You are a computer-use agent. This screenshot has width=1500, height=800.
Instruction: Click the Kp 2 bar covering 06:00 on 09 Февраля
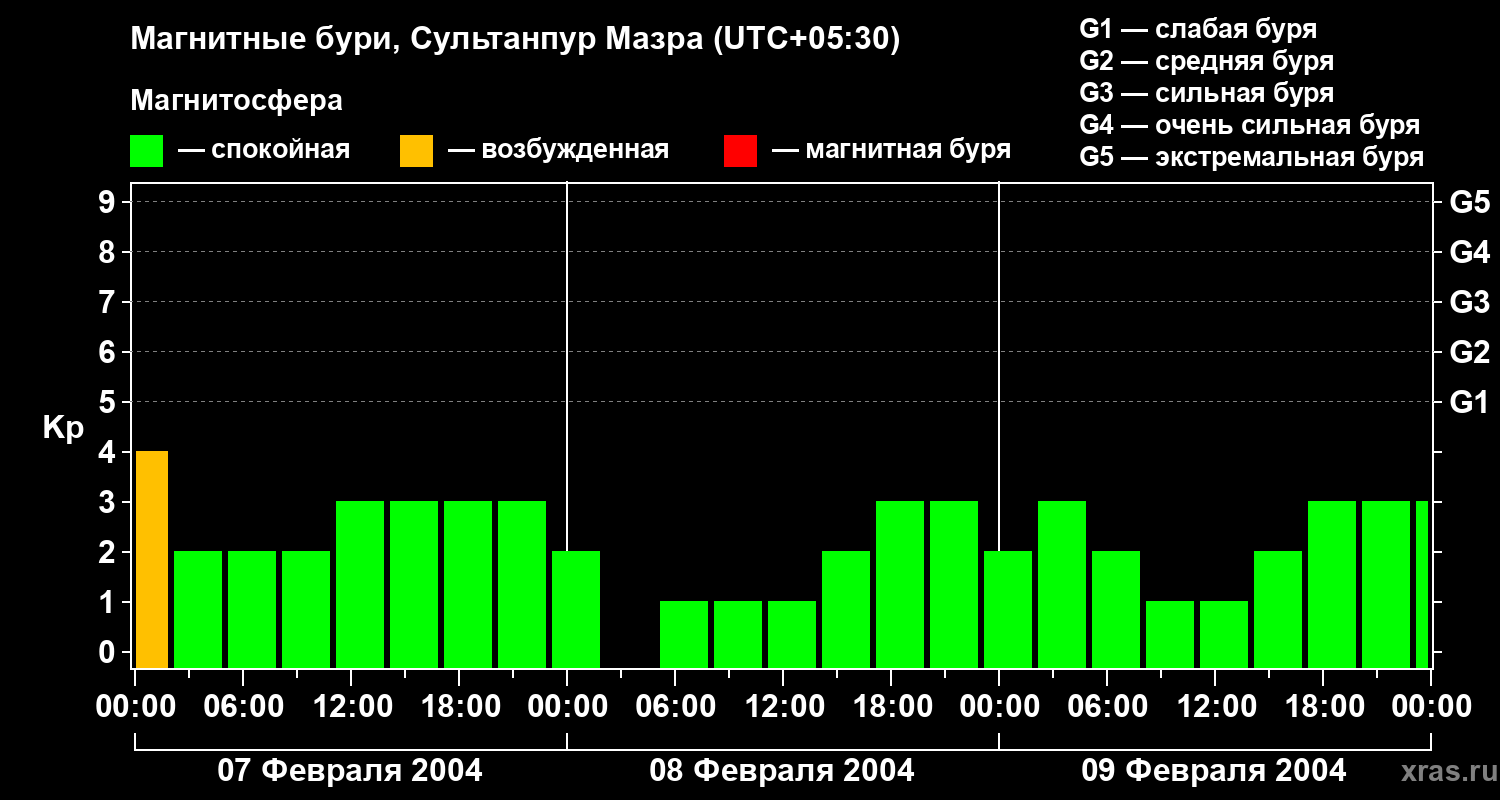pyautogui.click(x=1116, y=609)
